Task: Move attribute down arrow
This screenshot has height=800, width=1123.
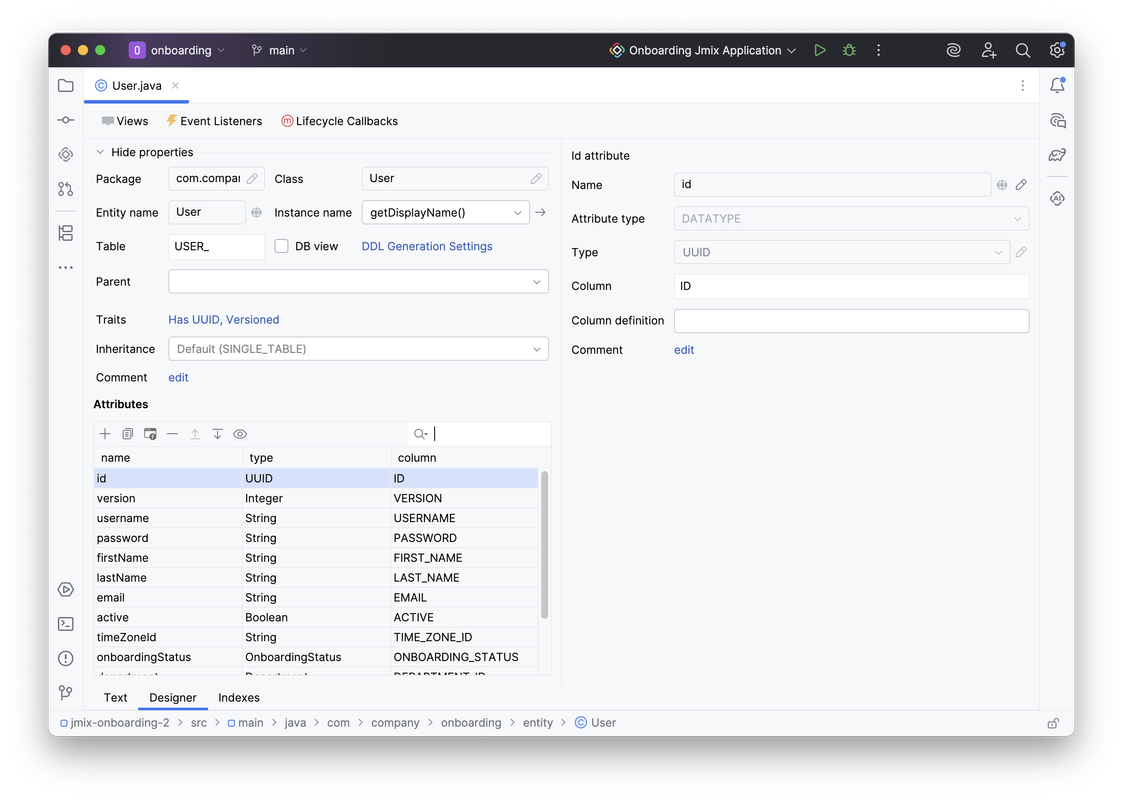Action: (x=217, y=434)
